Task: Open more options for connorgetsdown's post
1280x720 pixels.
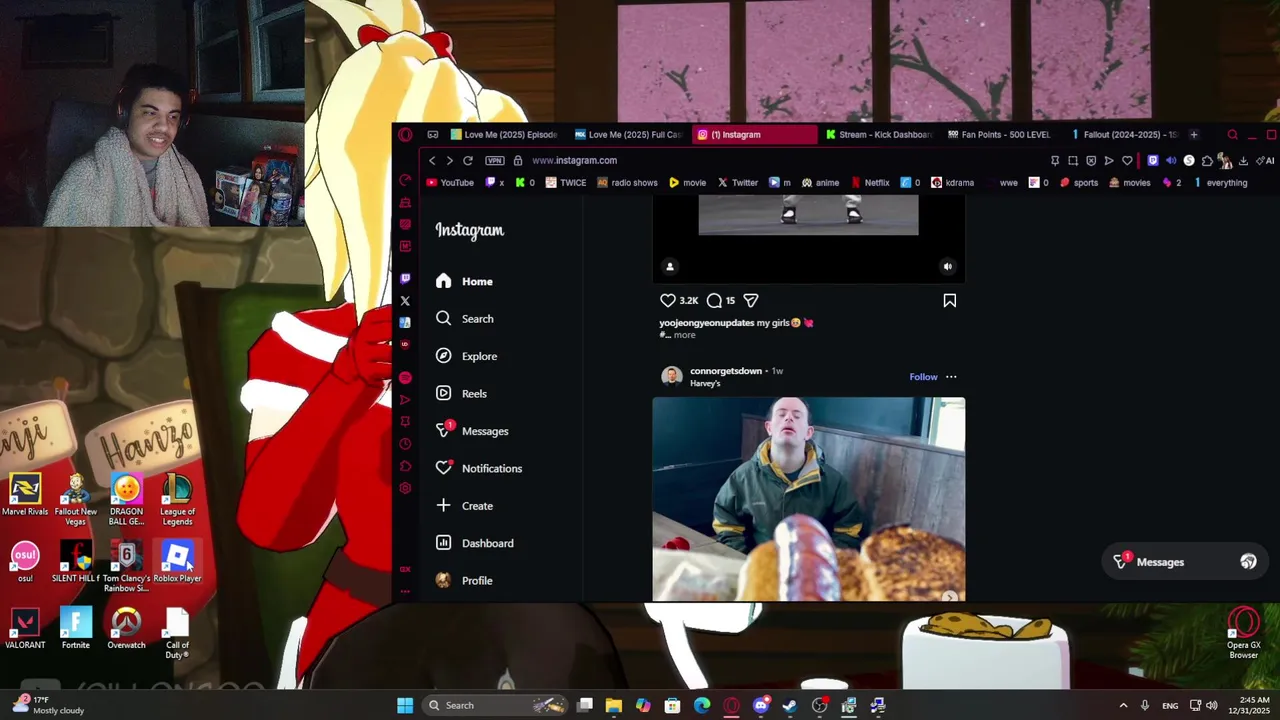Action: (951, 377)
